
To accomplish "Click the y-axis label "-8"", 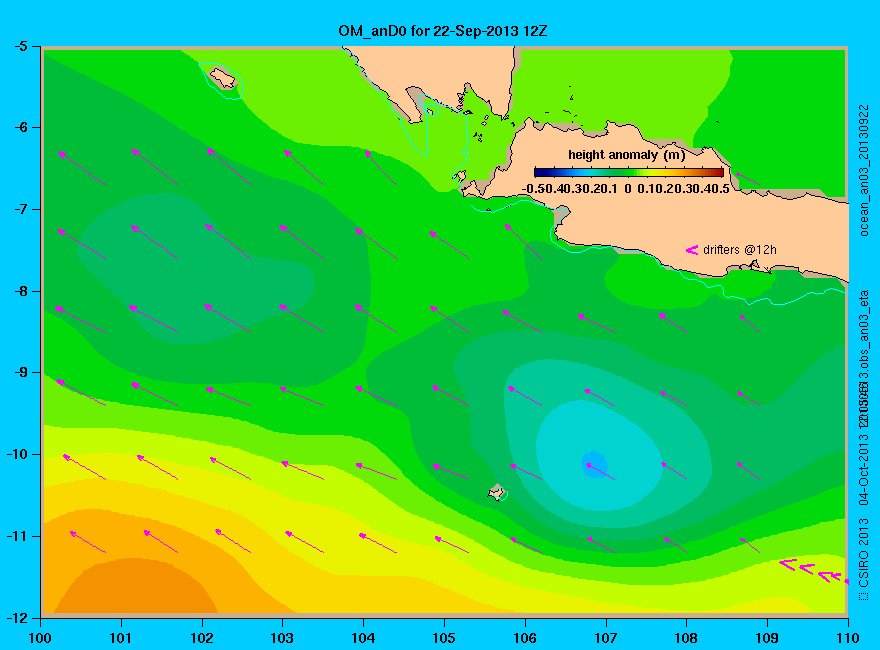I will point(20,291).
